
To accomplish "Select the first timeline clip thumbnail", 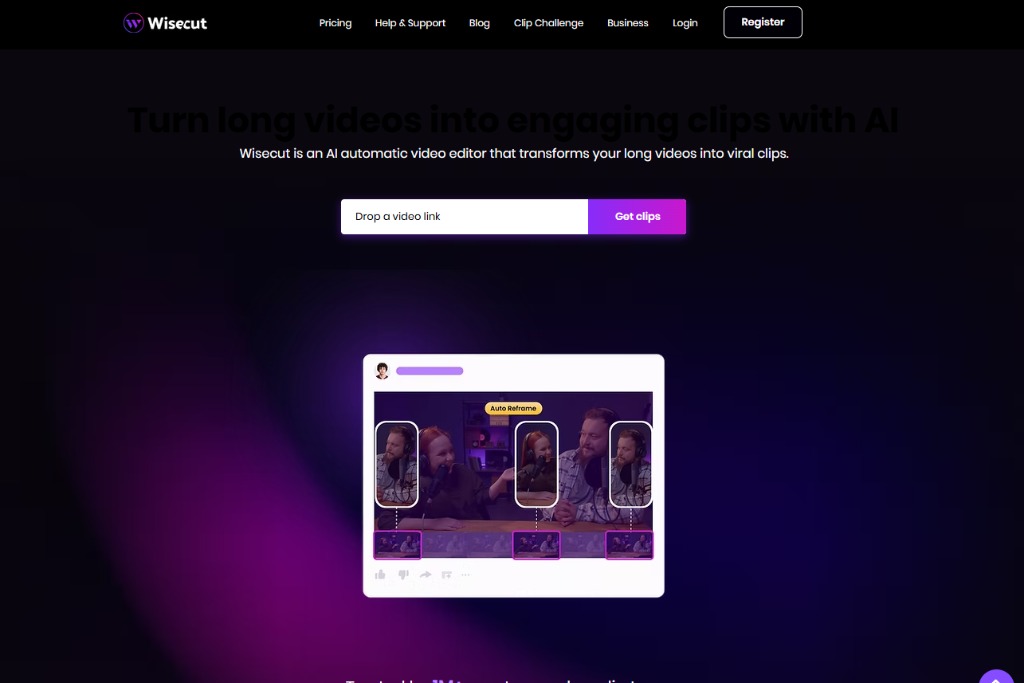I will point(397,545).
